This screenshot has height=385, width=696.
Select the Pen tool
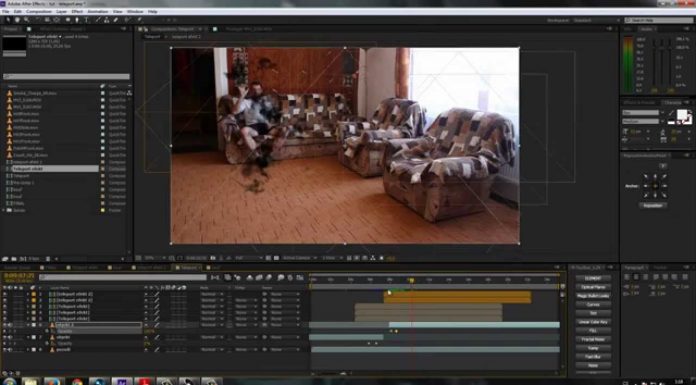[77, 20]
